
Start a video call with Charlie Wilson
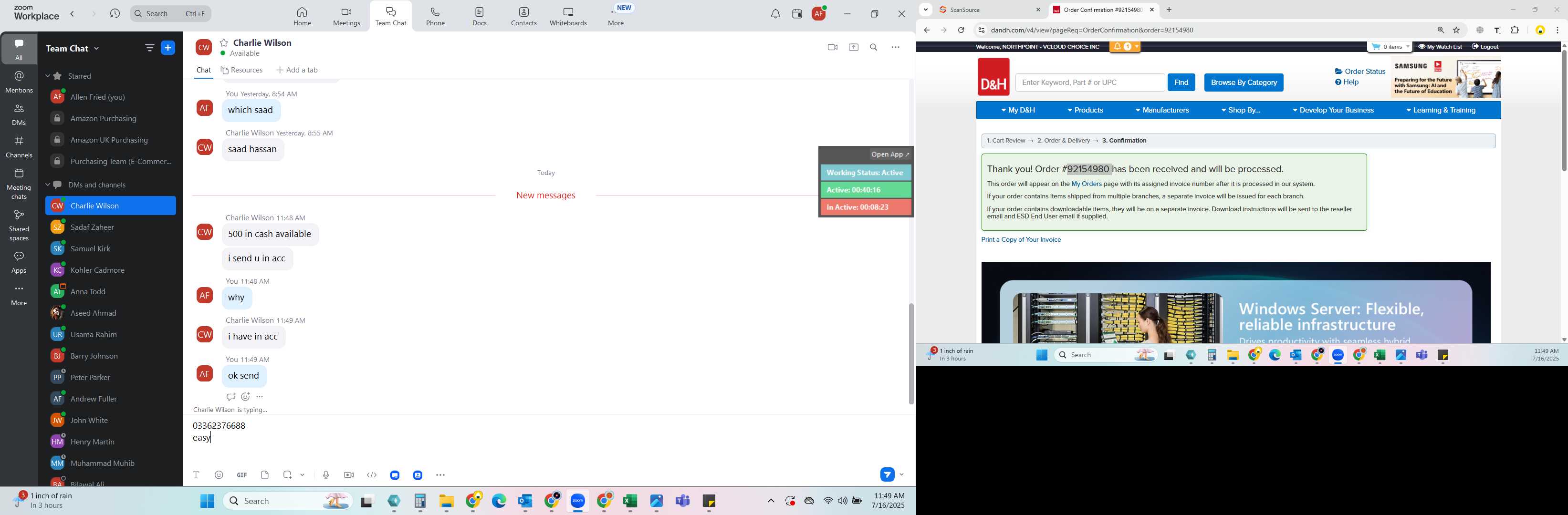tap(833, 47)
